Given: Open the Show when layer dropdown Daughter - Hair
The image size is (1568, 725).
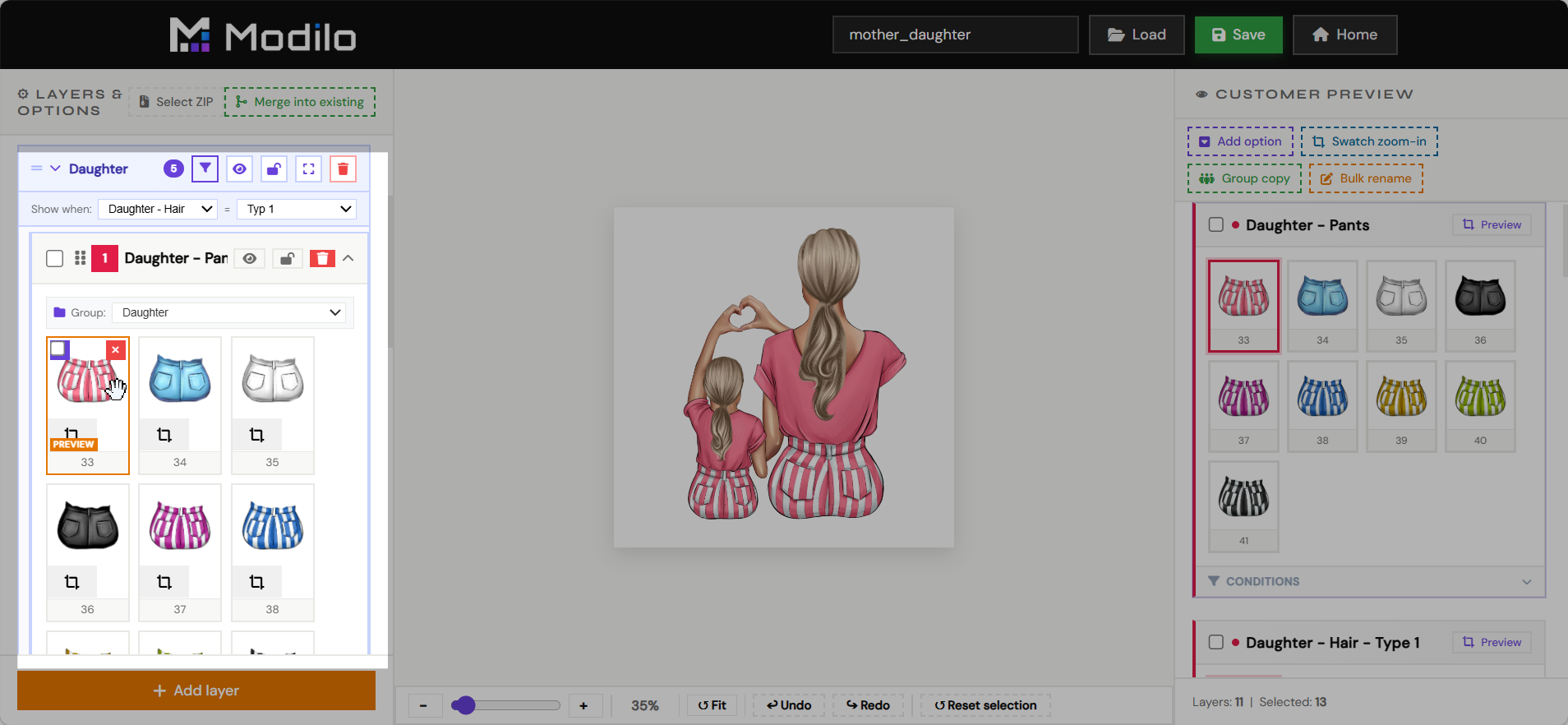Looking at the screenshot, I should click(x=158, y=209).
